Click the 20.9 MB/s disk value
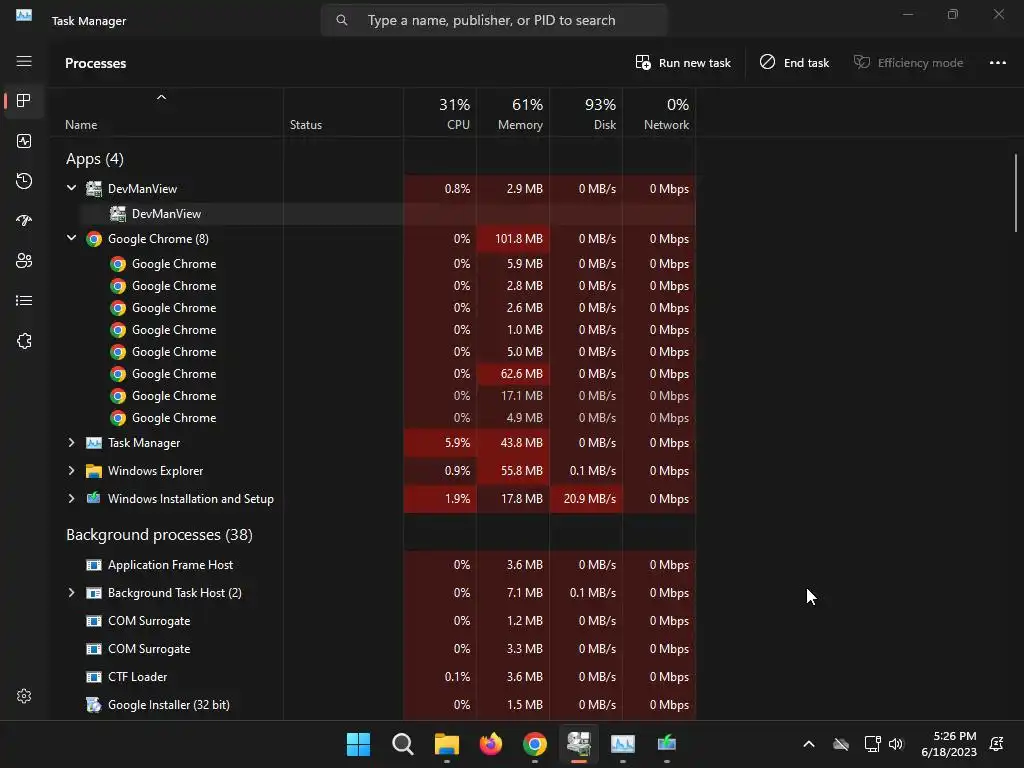 pos(590,498)
